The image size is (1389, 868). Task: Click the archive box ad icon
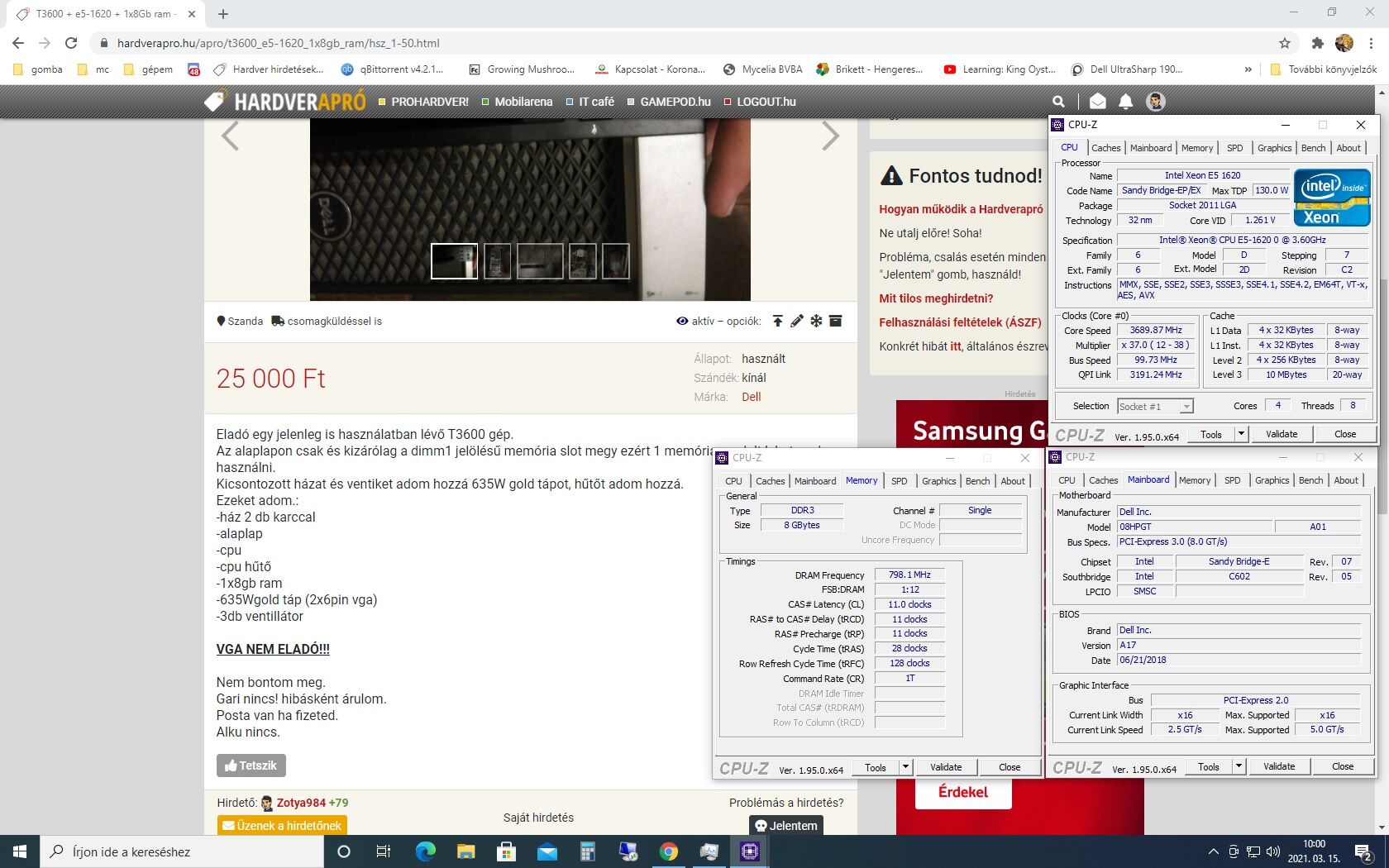(836, 321)
